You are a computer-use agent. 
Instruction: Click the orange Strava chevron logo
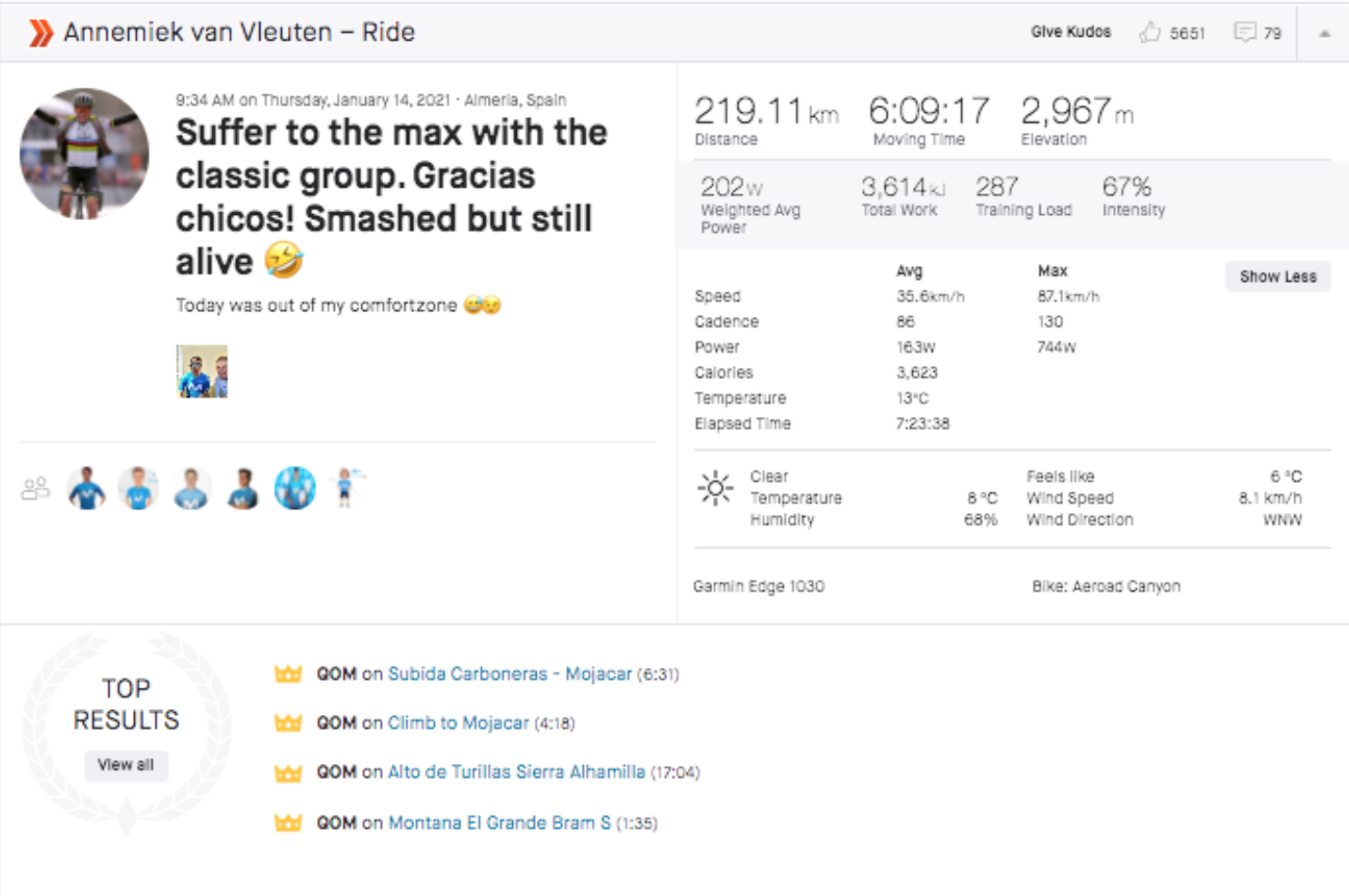click(x=41, y=33)
